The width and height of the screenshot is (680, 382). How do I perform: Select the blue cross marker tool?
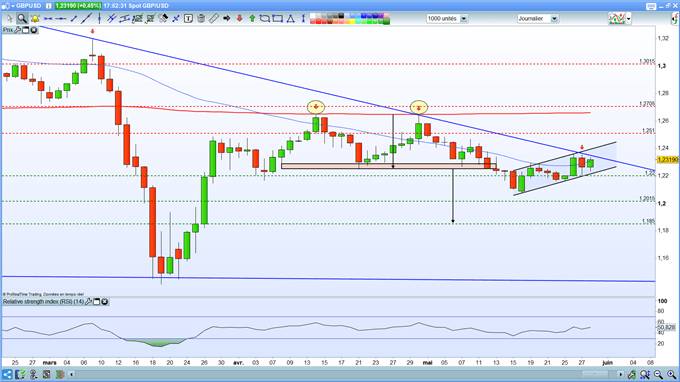[x=176, y=19]
